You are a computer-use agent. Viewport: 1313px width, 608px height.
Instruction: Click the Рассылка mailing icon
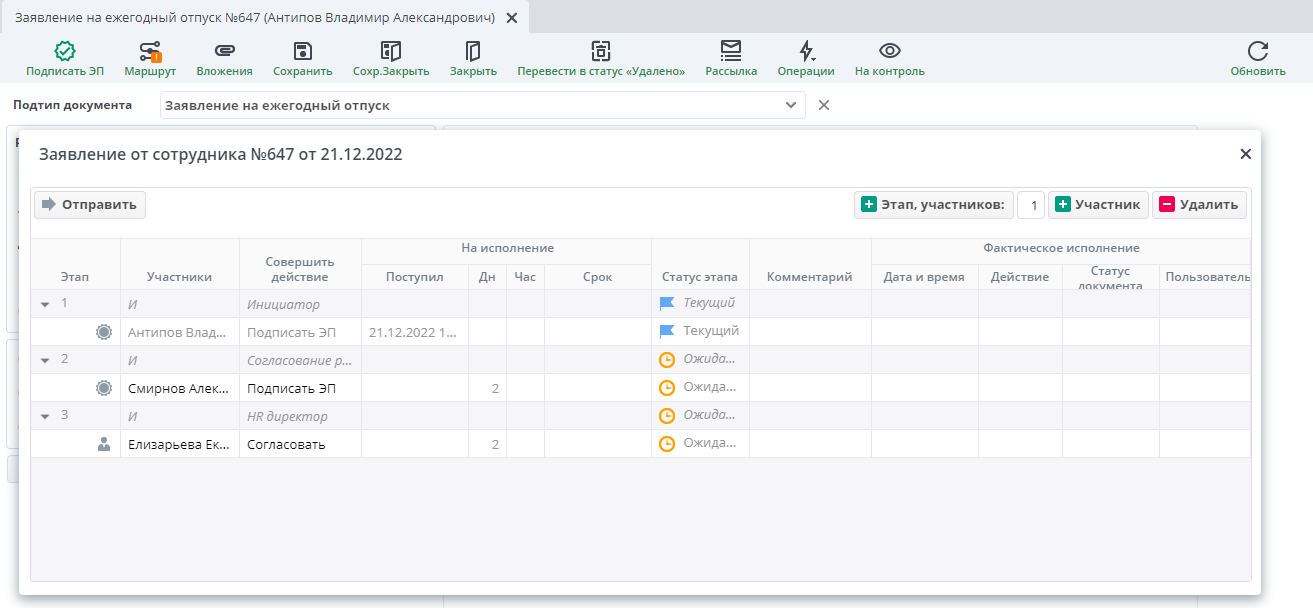(x=731, y=52)
